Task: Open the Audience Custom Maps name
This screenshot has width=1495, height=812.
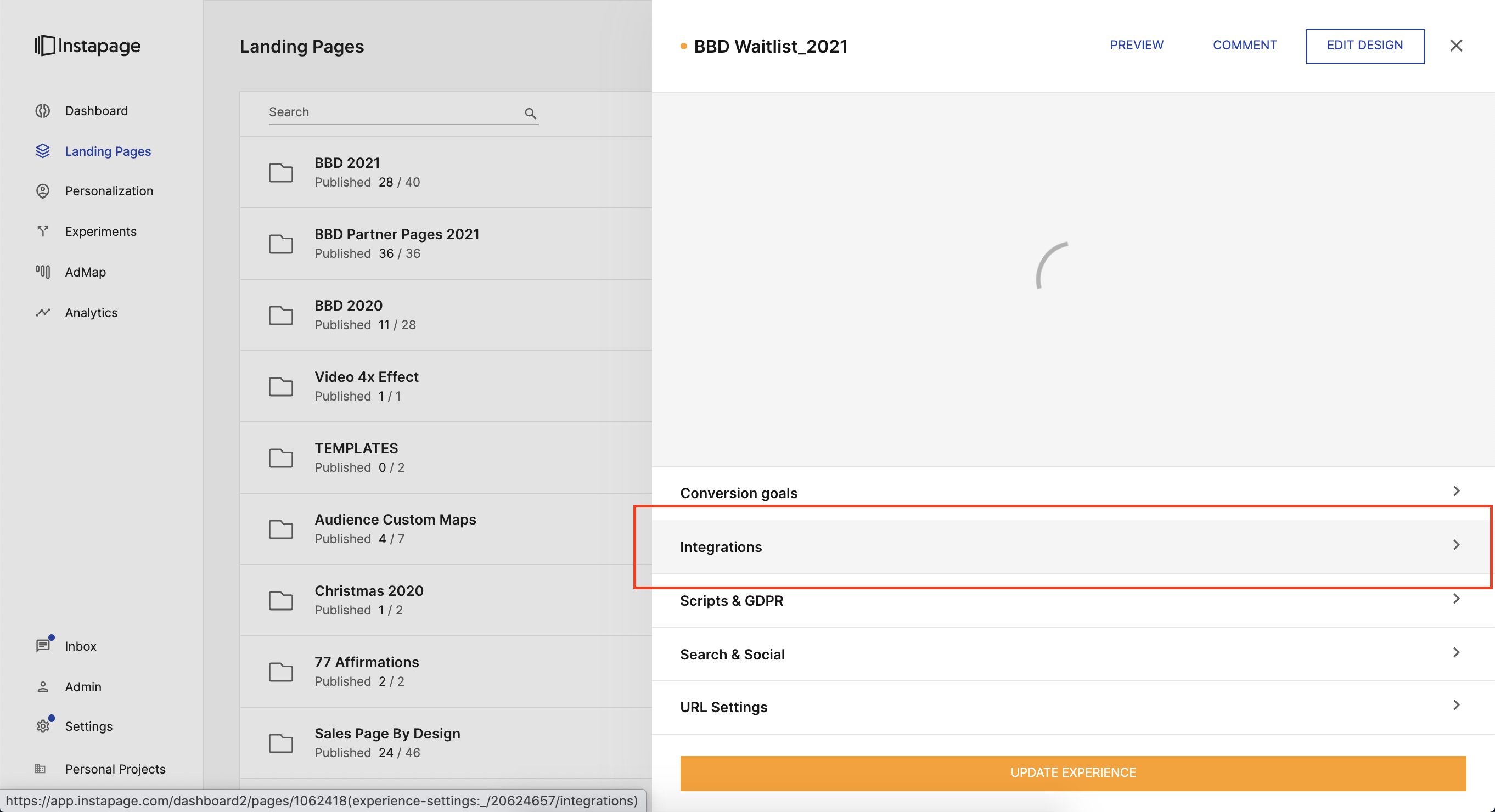Action: click(x=395, y=519)
